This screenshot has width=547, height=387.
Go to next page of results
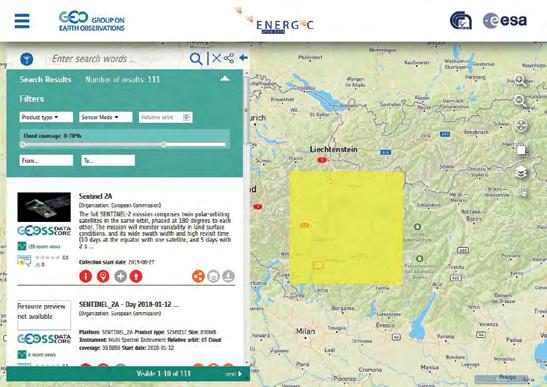pyautogui.click(x=234, y=374)
